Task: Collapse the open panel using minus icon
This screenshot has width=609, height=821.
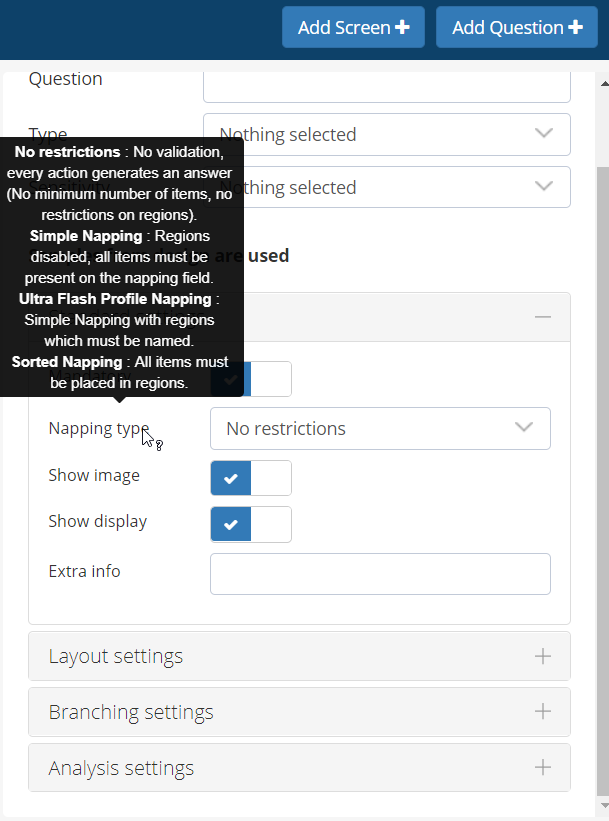Action: (542, 317)
